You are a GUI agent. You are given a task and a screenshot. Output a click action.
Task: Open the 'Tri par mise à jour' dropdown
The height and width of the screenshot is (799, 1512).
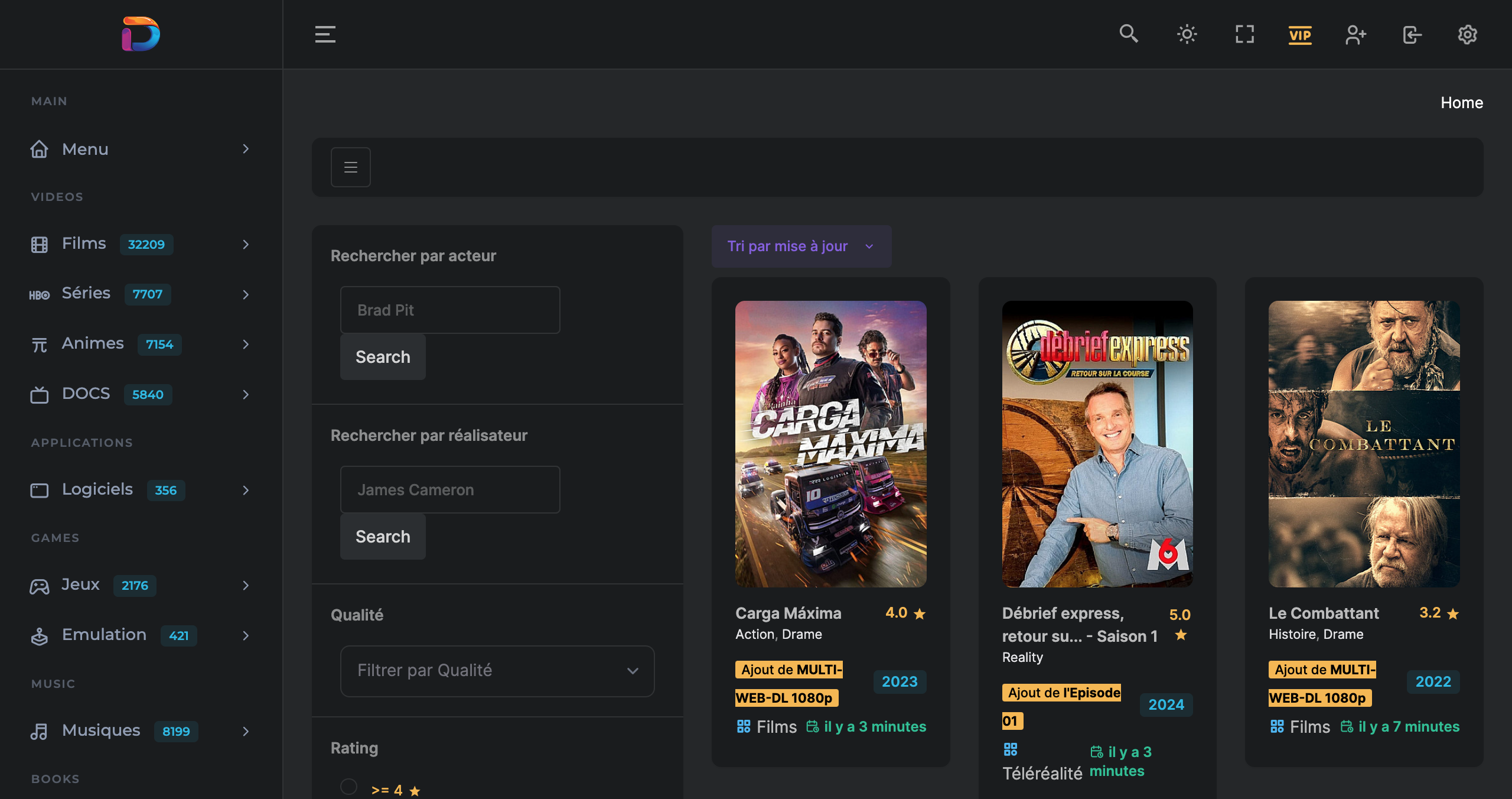[801, 246]
